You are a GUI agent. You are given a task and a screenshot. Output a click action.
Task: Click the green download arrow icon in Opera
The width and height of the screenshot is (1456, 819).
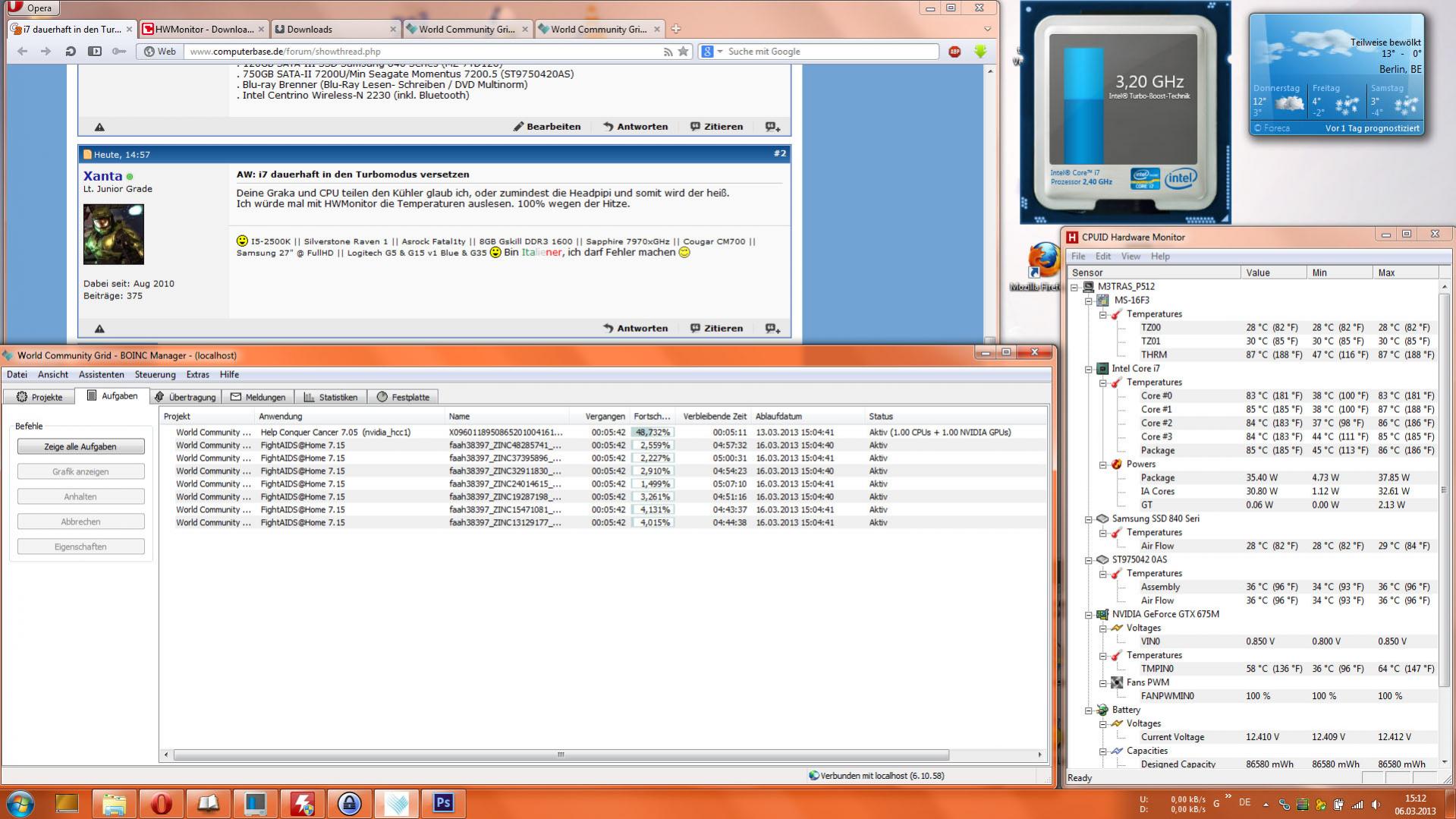pyautogui.click(x=980, y=52)
